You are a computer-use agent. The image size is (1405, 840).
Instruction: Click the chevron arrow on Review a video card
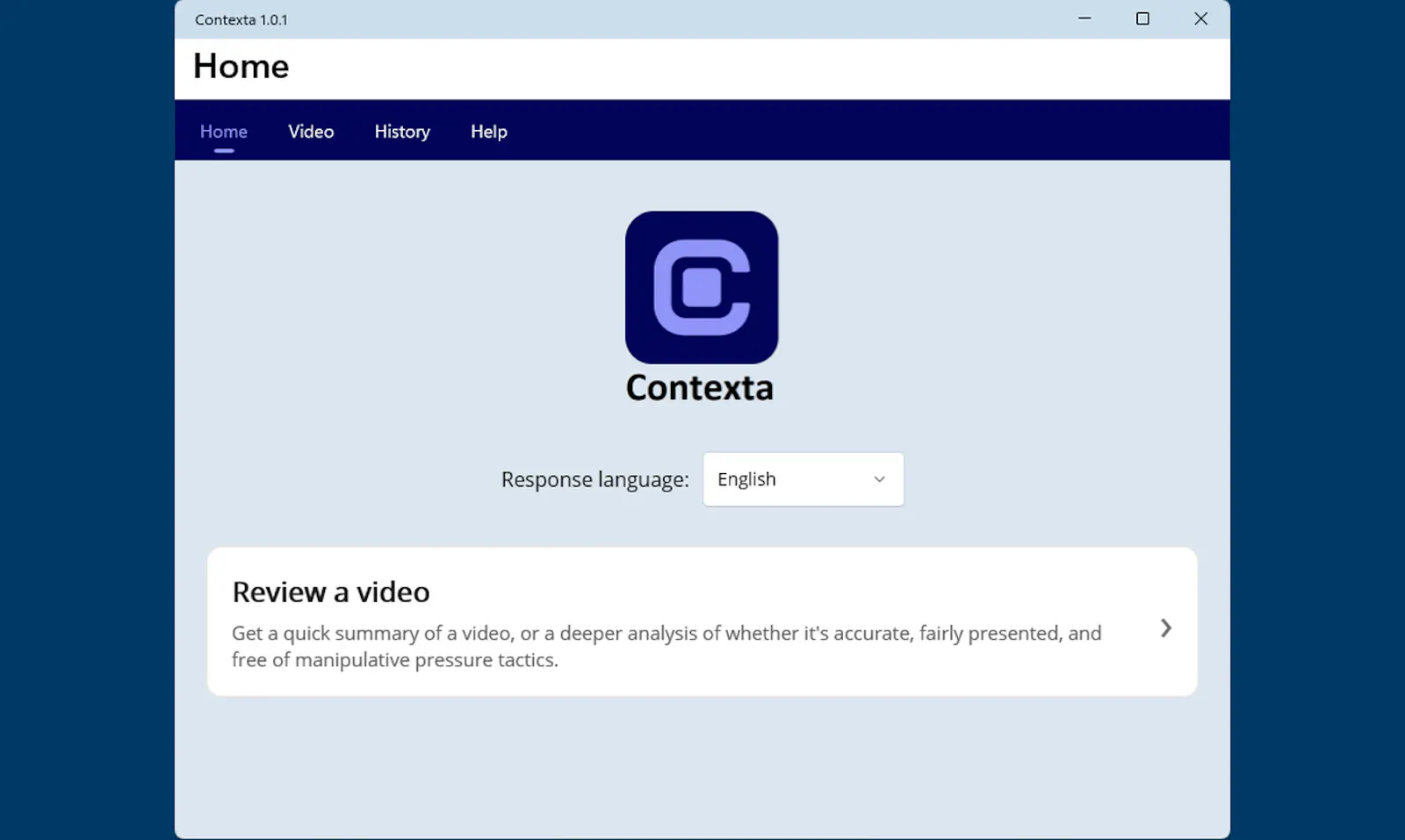point(1165,628)
